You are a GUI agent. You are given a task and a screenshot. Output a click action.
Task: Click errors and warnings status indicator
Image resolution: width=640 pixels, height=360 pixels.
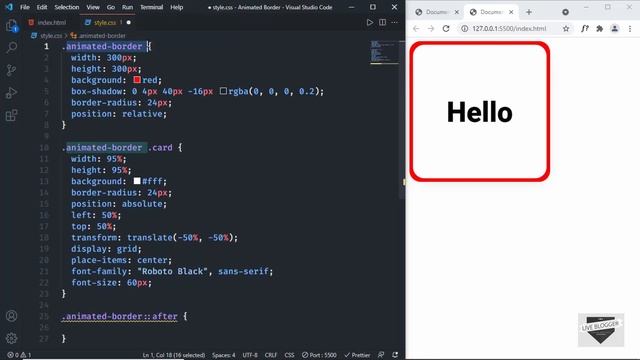19,355
